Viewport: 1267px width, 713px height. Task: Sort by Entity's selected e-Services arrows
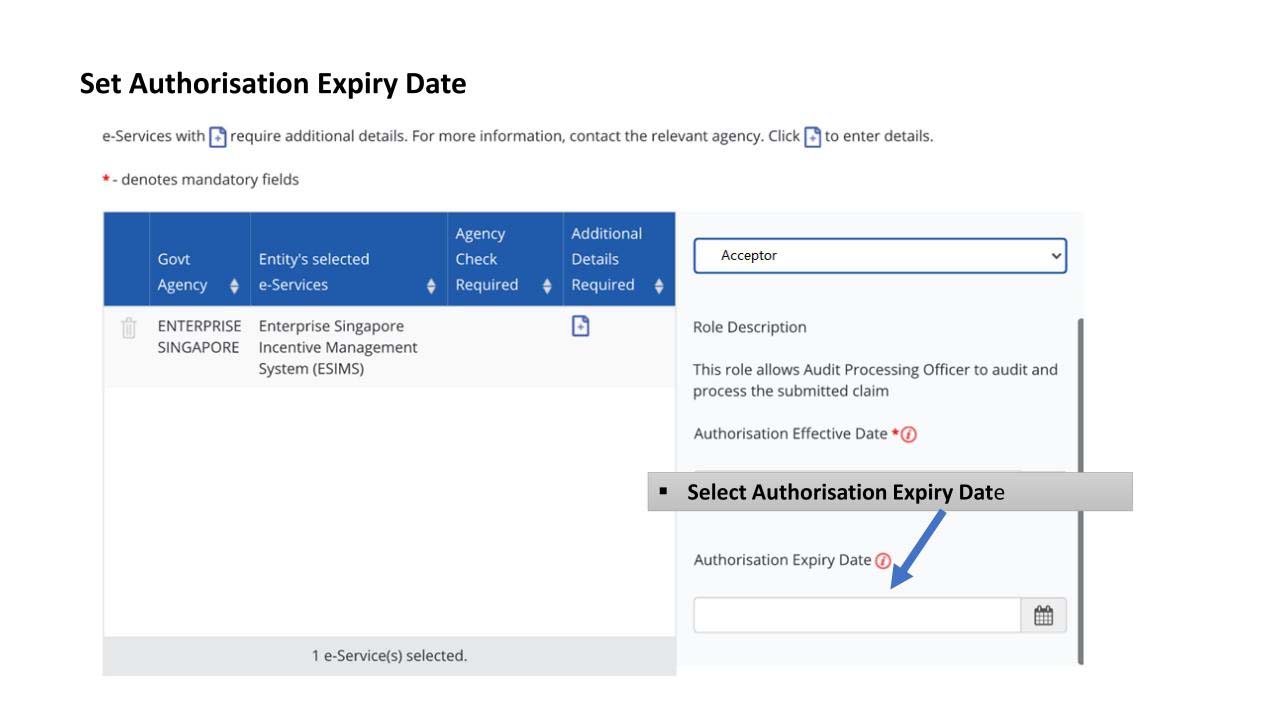coord(431,286)
